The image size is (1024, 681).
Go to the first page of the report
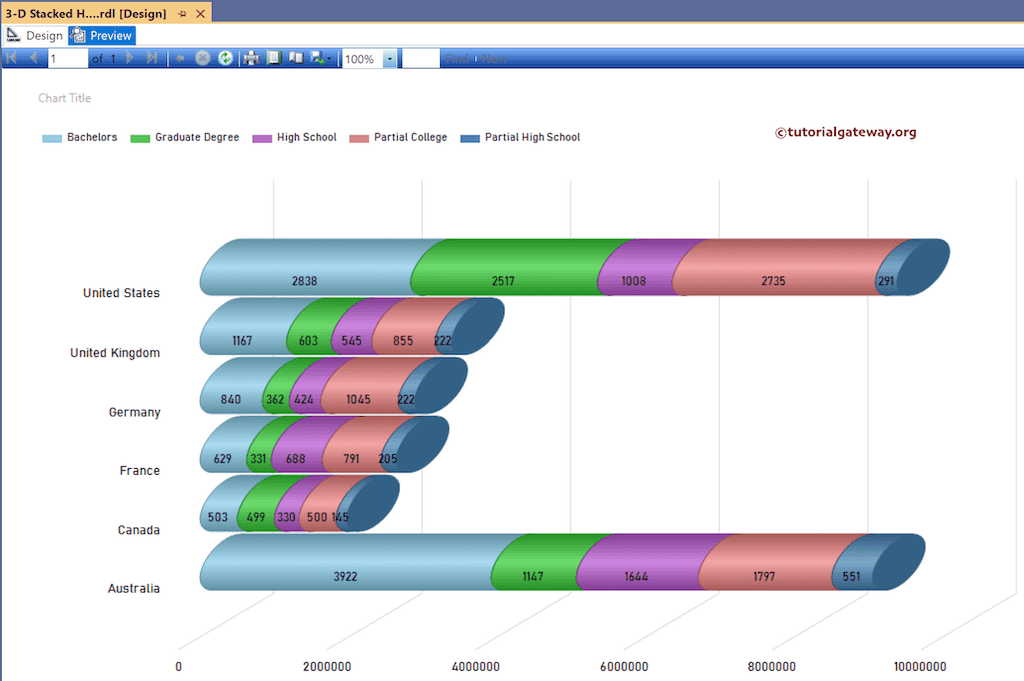coord(13,57)
